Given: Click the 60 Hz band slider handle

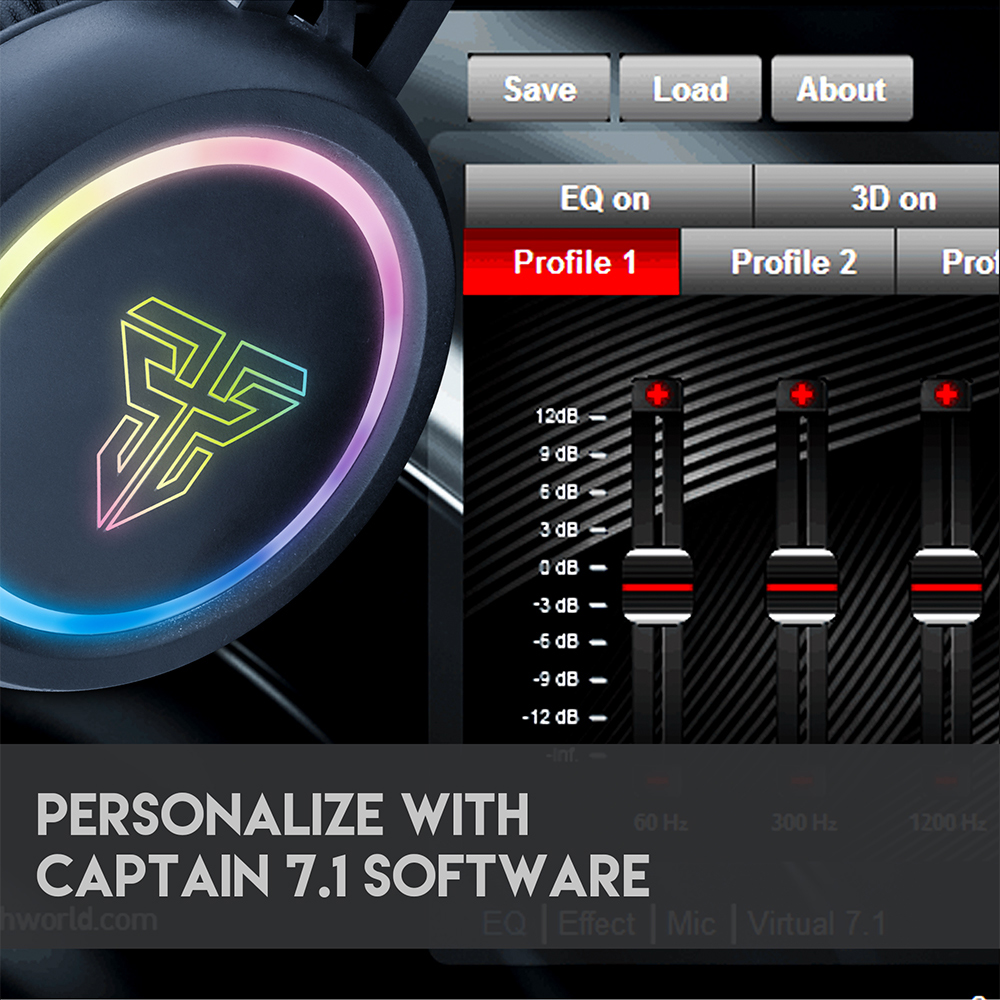Looking at the screenshot, I should point(657,586).
